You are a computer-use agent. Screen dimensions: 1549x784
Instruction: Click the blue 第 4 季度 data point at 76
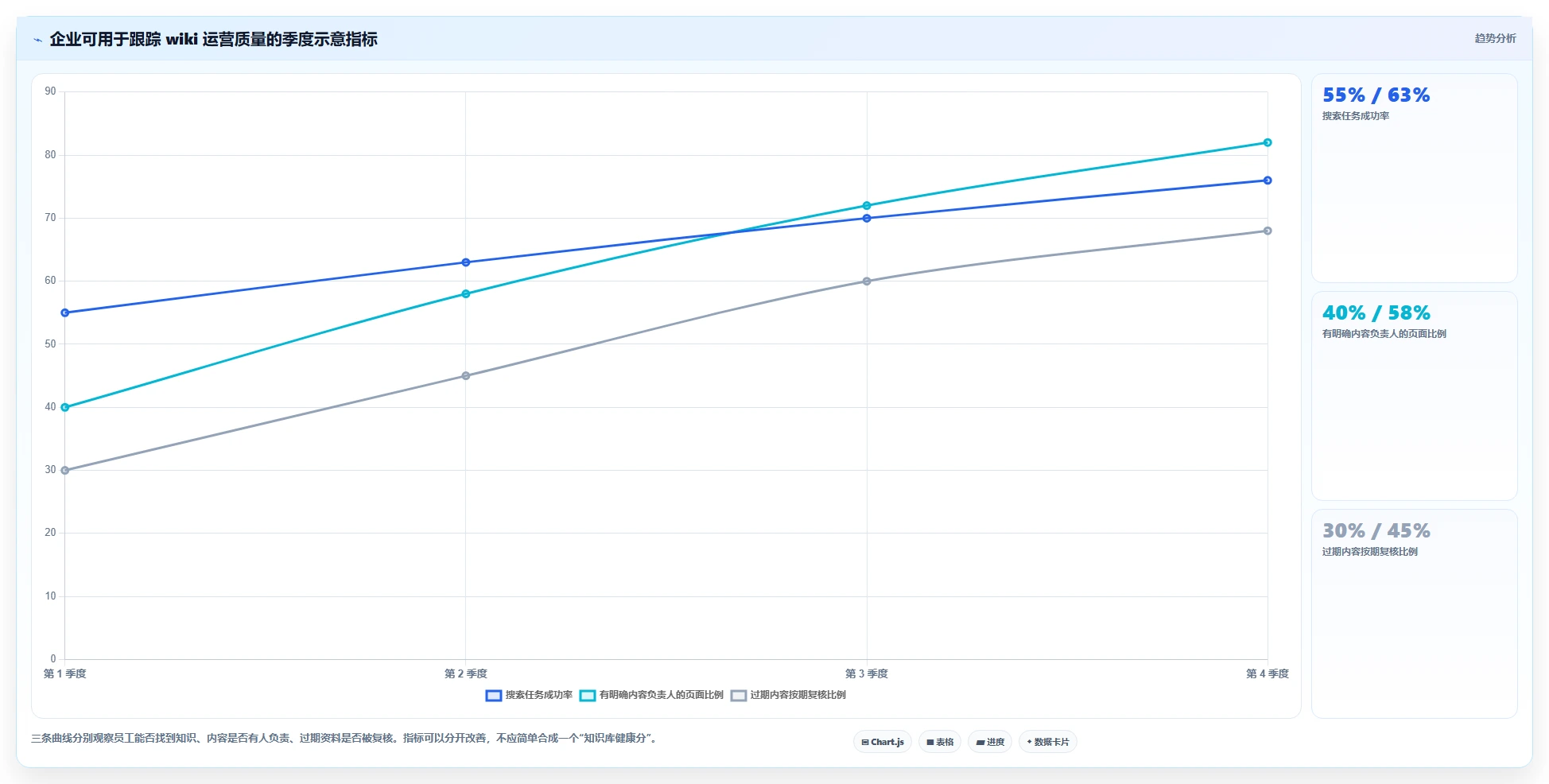(x=1268, y=180)
